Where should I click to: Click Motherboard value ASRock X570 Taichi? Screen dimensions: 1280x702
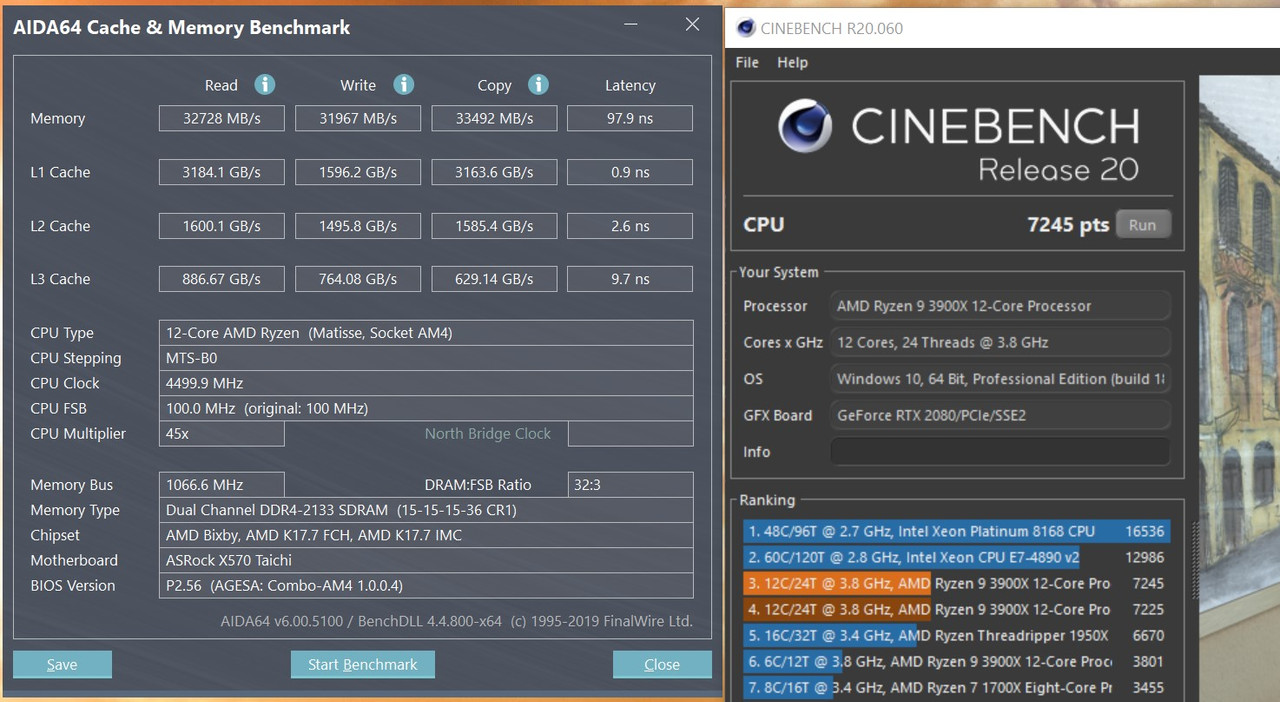click(426, 560)
